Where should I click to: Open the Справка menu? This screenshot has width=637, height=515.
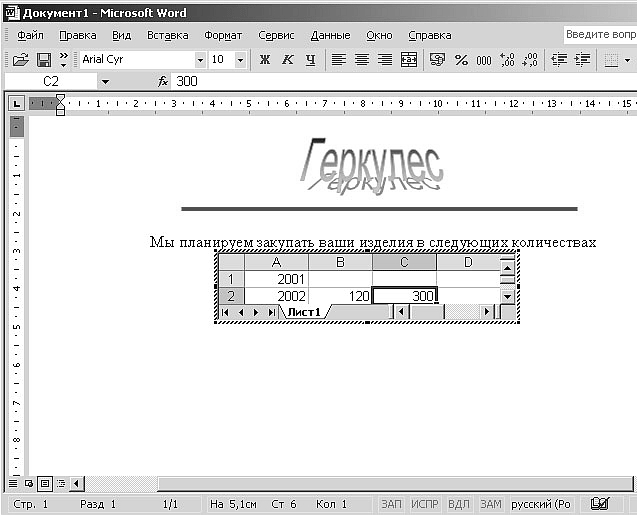pyautogui.click(x=430, y=35)
